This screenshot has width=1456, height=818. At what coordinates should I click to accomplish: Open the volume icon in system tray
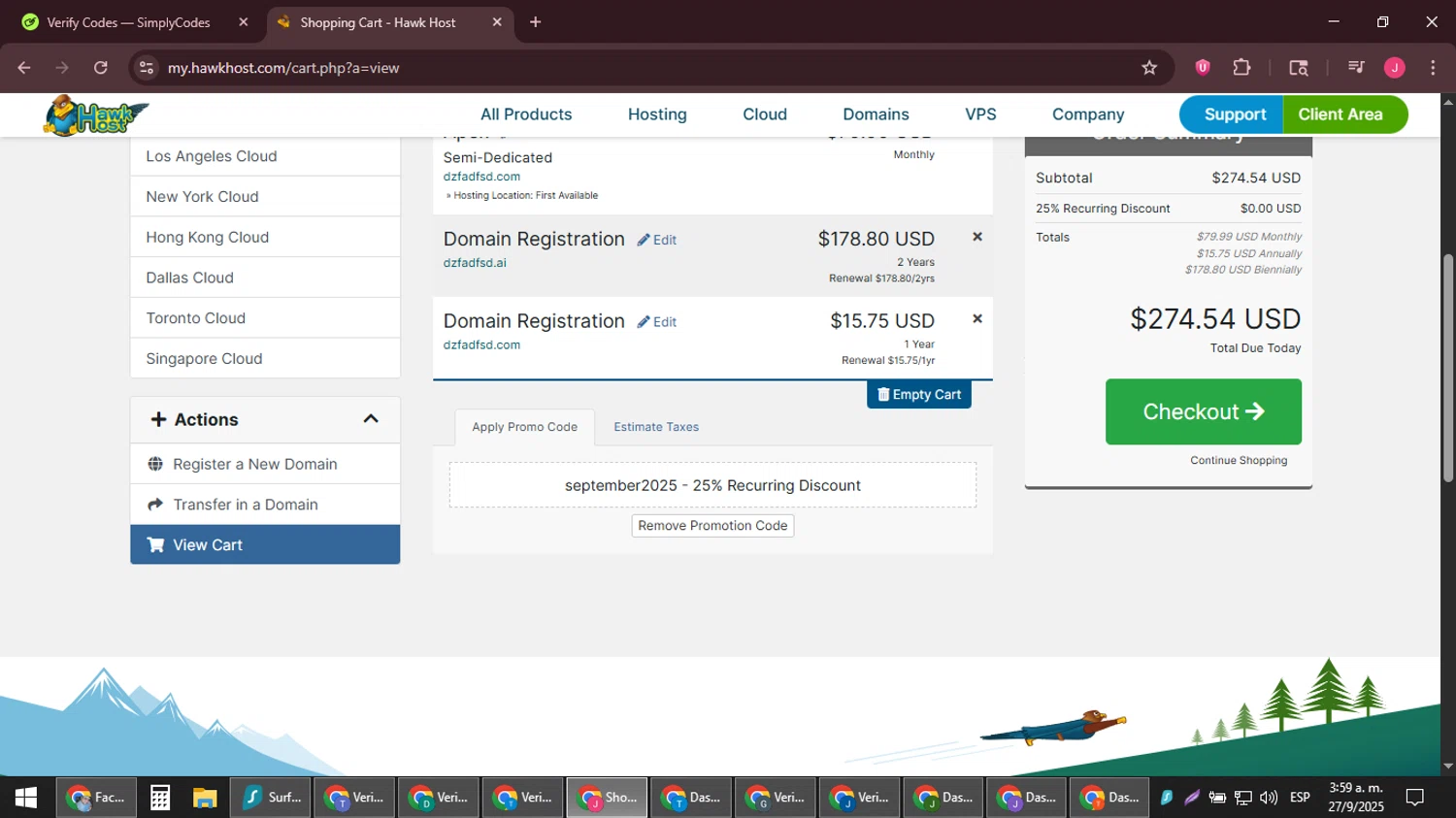[1268, 798]
